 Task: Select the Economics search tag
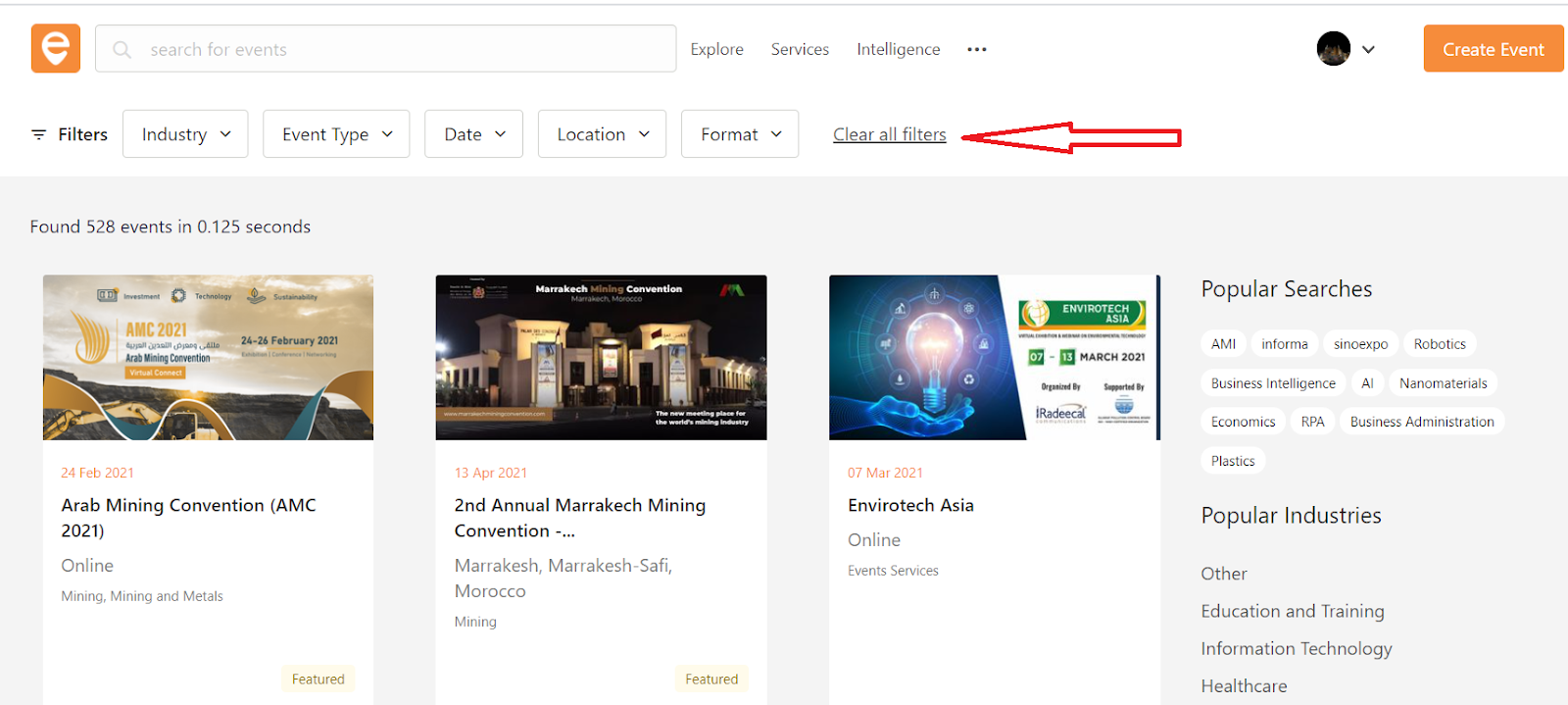click(x=1243, y=422)
